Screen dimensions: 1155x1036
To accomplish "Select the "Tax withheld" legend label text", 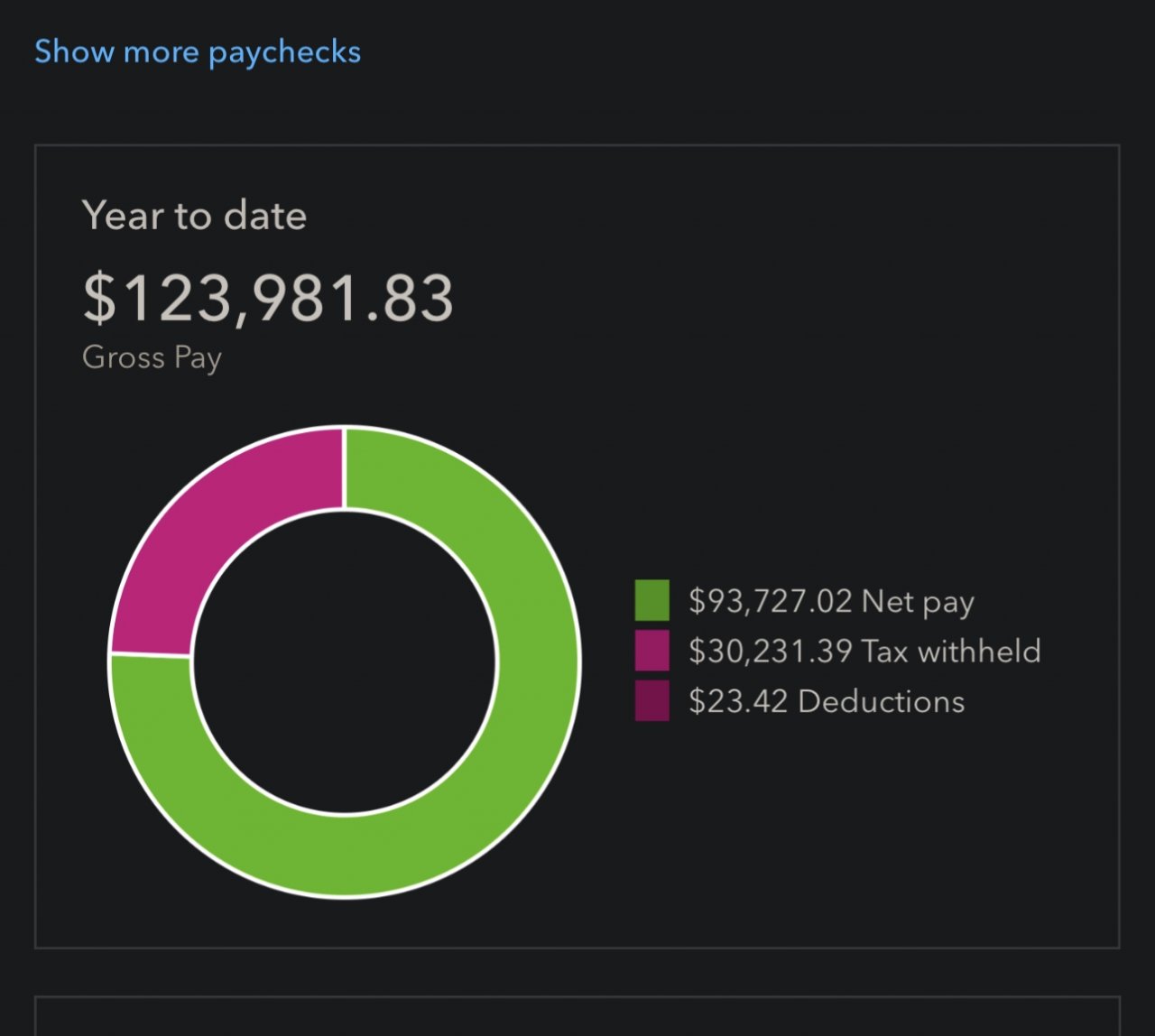I will coord(951,651).
